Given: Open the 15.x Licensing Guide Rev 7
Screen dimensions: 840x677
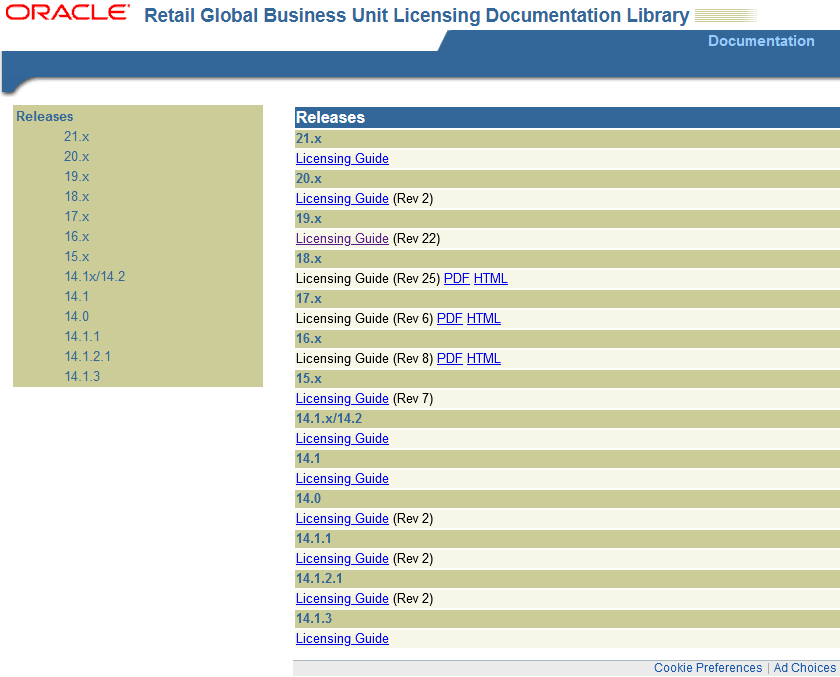Looking at the screenshot, I should click(342, 398).
